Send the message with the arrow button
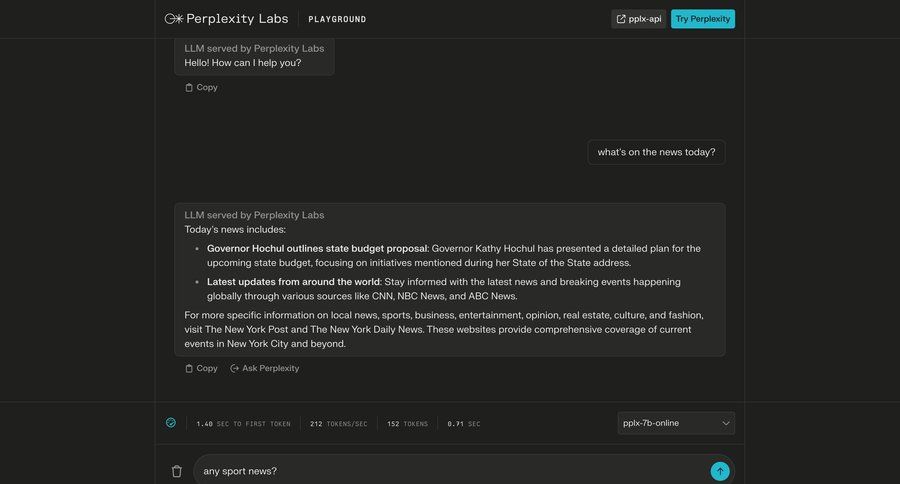The image size is (900, 484). coord(720,471)
